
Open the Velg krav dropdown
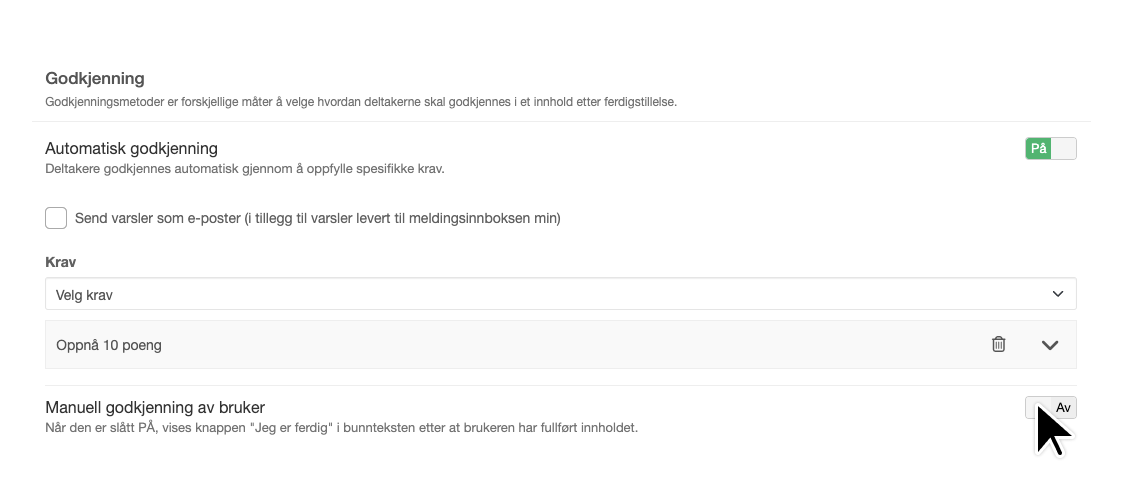point(560,294)
